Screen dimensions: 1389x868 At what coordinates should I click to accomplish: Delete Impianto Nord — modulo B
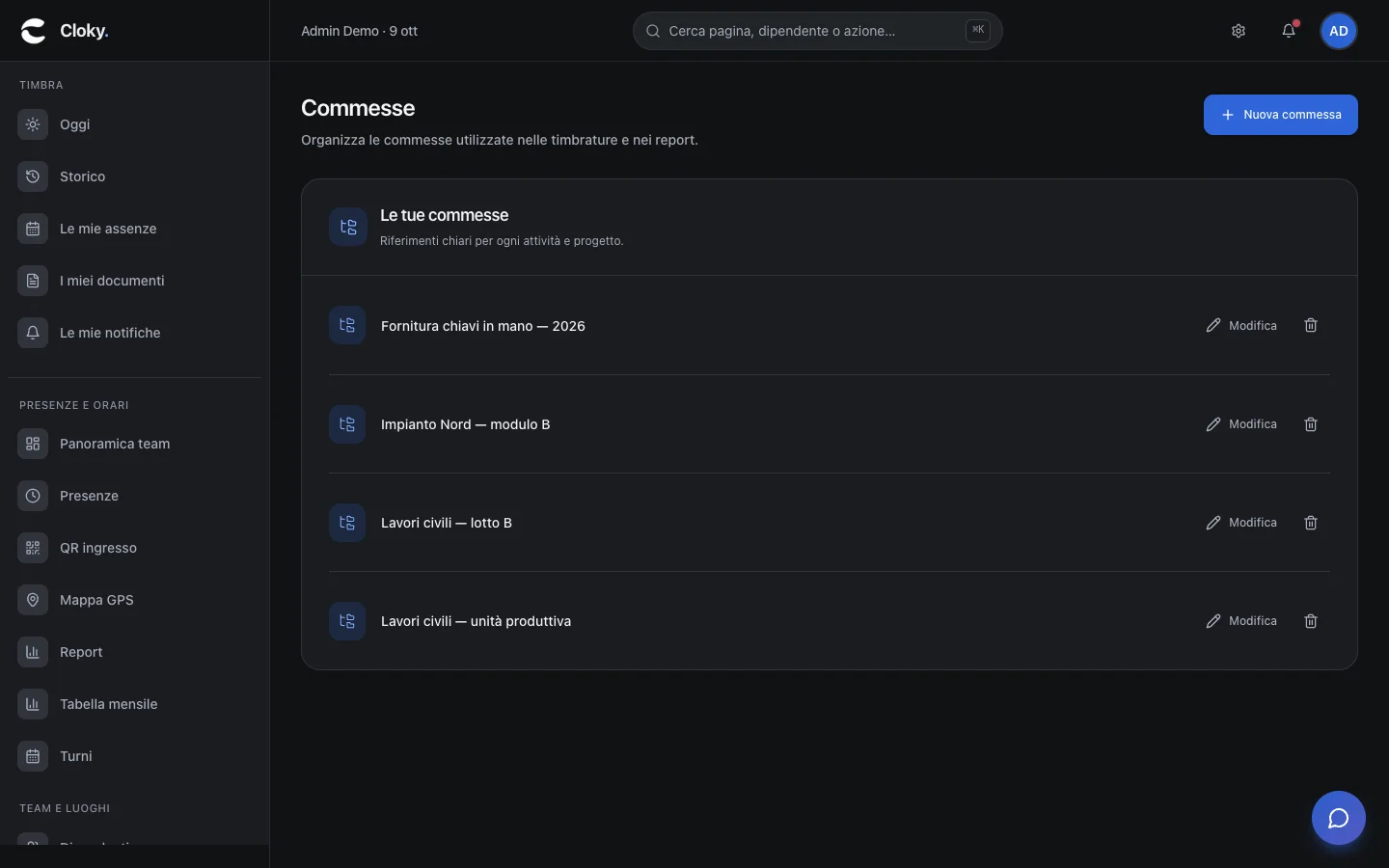click(1311, 424)
